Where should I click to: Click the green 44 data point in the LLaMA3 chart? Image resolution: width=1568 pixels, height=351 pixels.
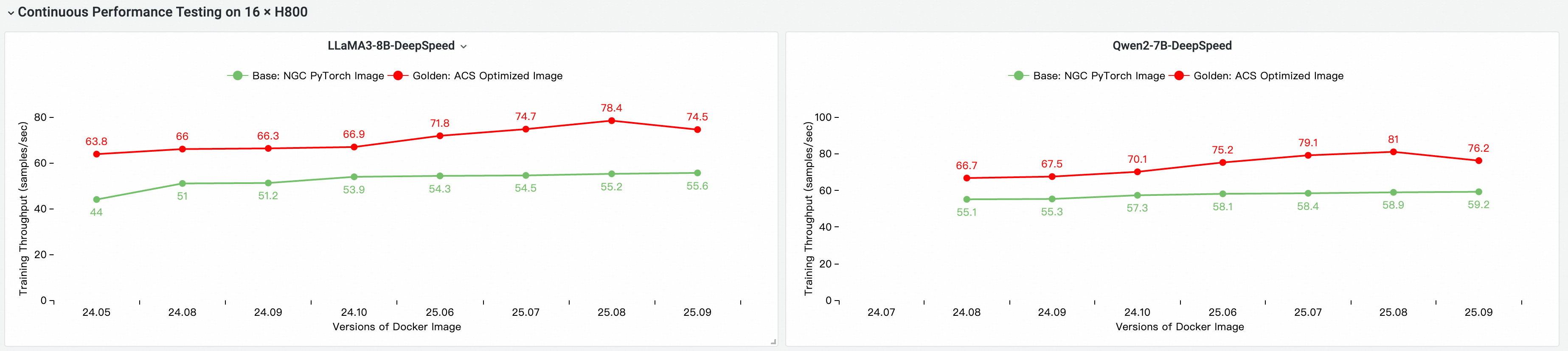[x=97, y=200]
